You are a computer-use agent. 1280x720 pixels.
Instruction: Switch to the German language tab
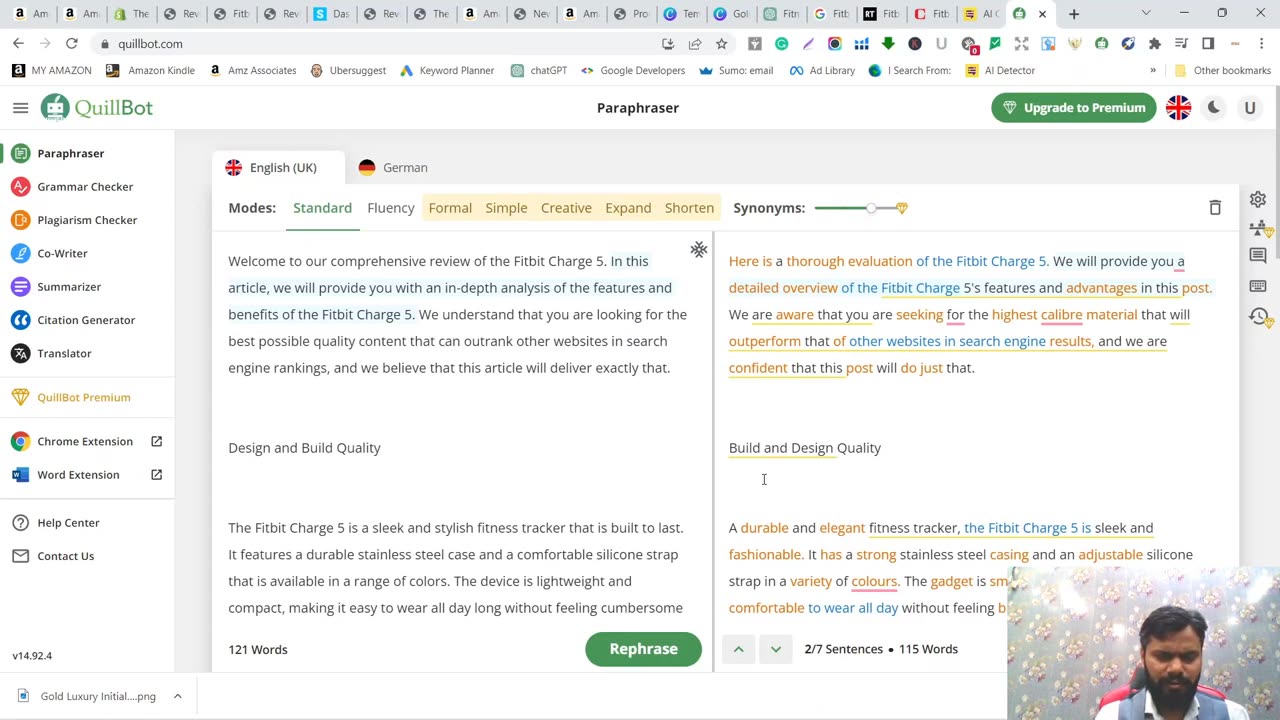393,167
